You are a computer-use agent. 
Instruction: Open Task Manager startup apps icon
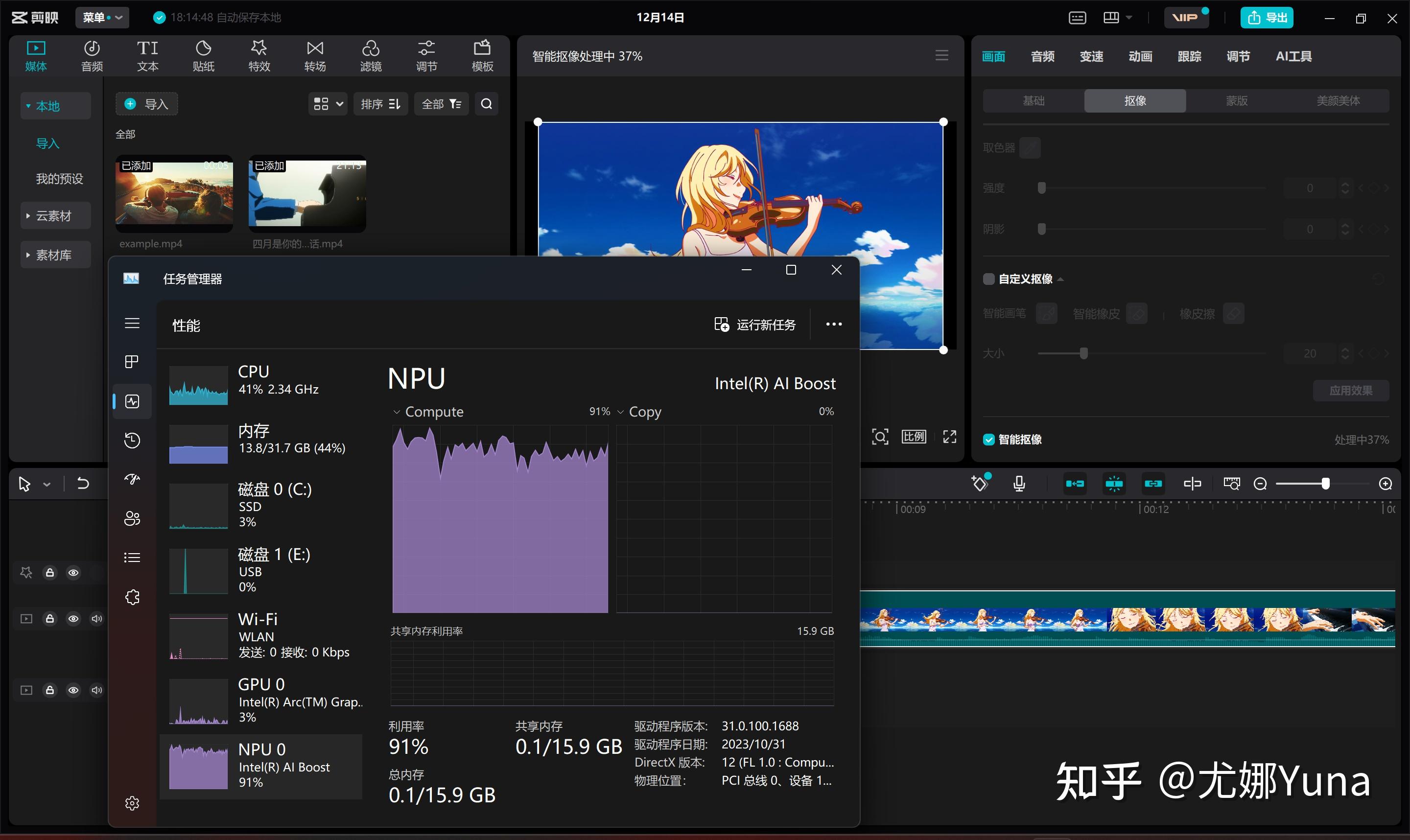(x=132, y=479)
